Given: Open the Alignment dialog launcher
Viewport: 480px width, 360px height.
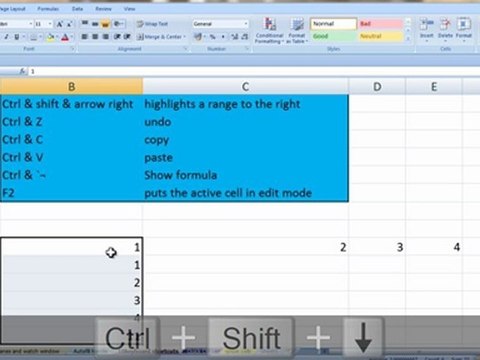Looking at the screenshot, I should click(185, 49).
